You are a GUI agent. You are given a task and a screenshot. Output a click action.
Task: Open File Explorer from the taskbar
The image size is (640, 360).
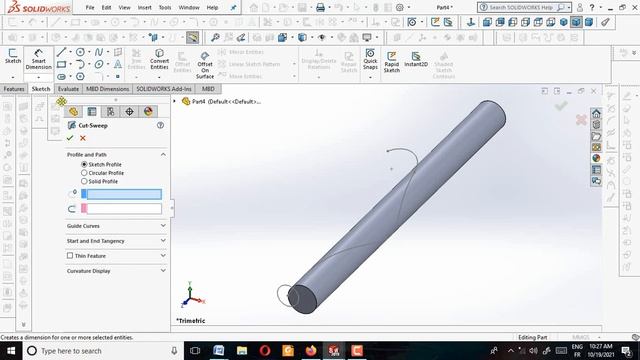pos(242,351)
